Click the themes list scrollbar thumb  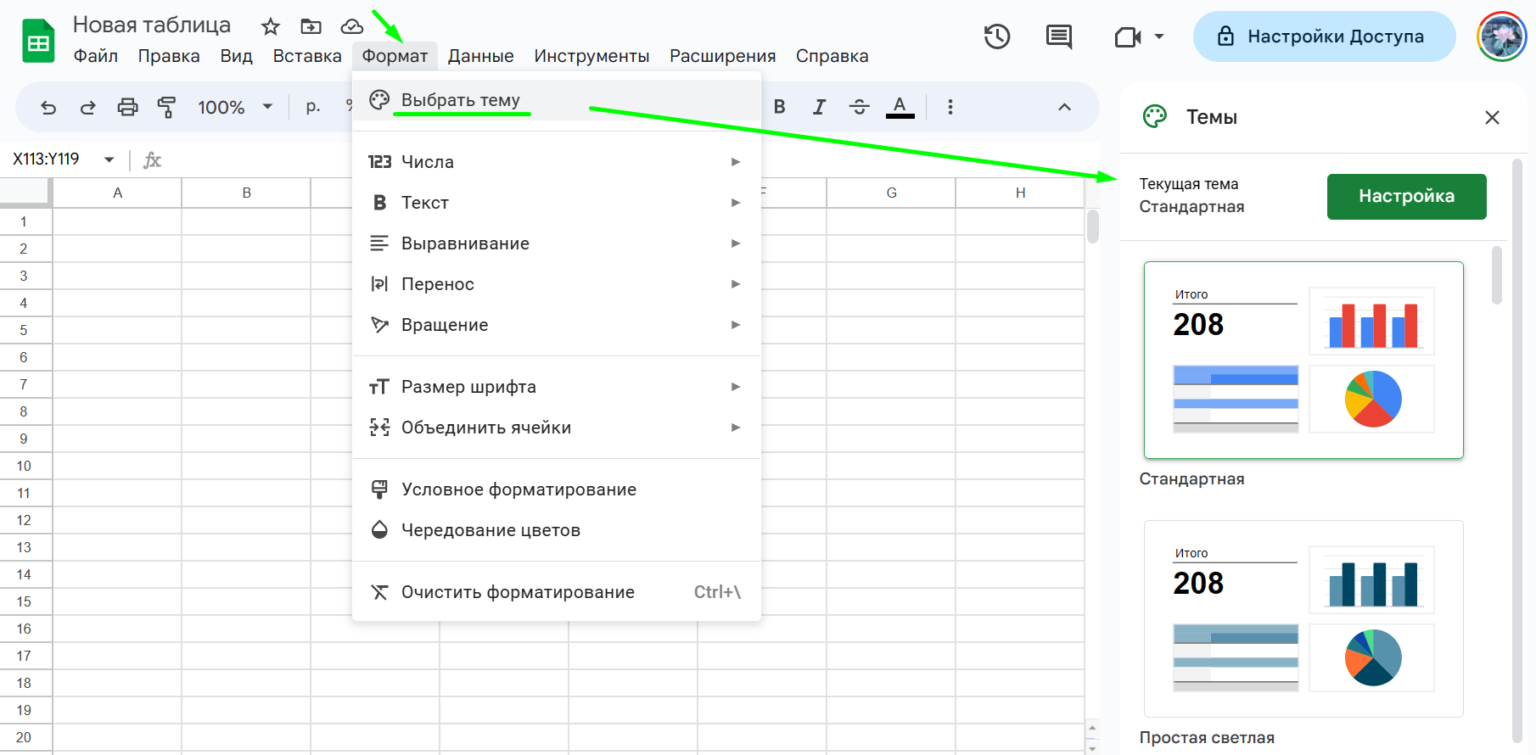tap(1497, 274)
